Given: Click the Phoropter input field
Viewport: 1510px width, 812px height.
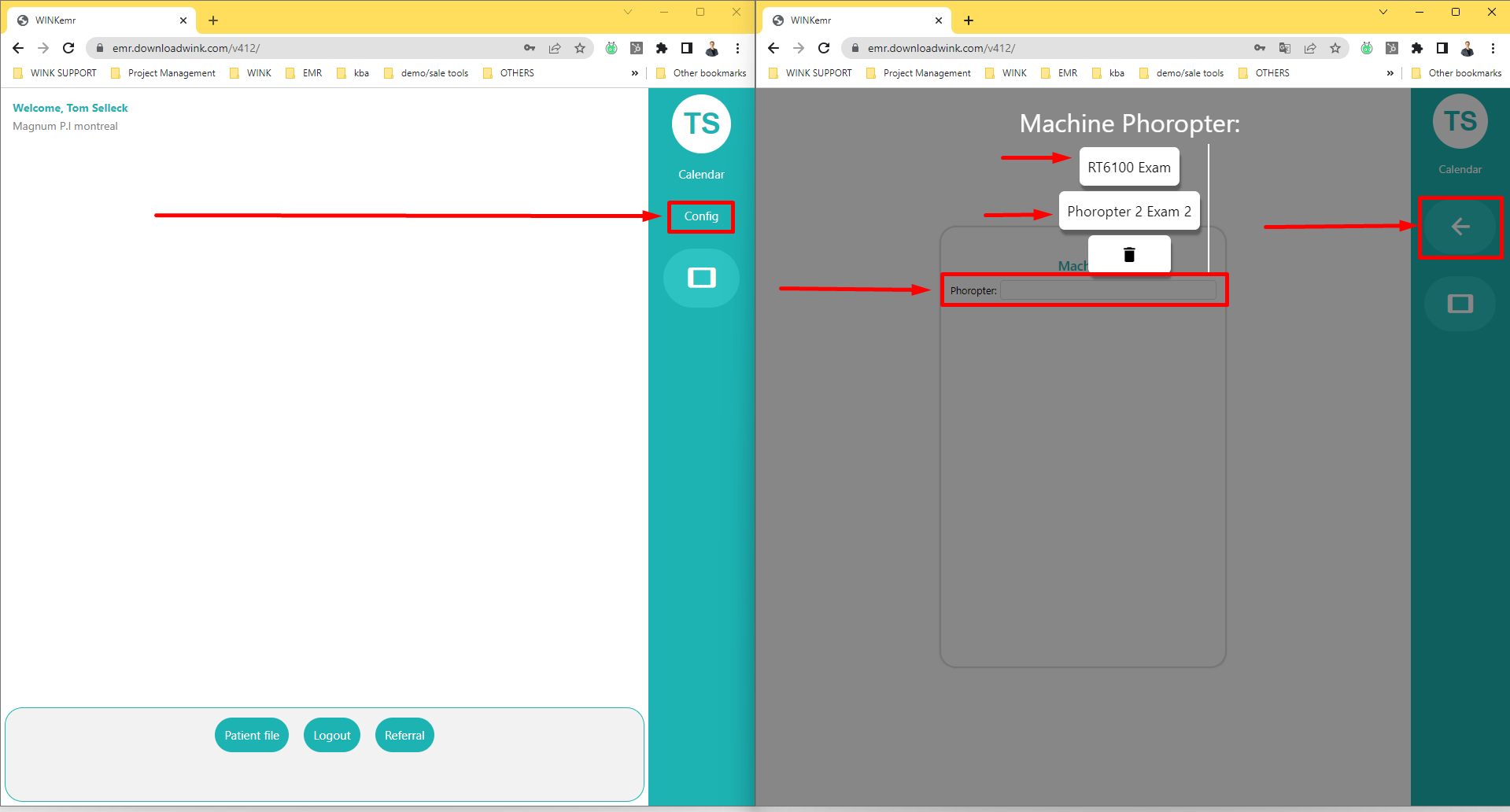Looking at the screenshot, I should 1108,290.
